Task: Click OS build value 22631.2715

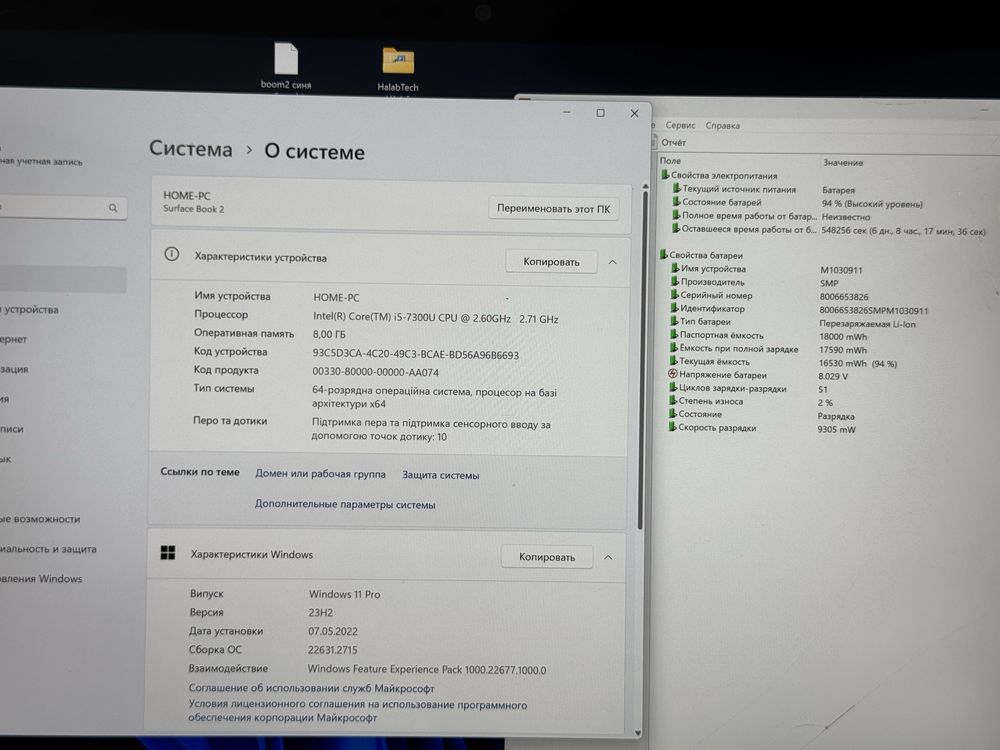Action: [333, 650]
